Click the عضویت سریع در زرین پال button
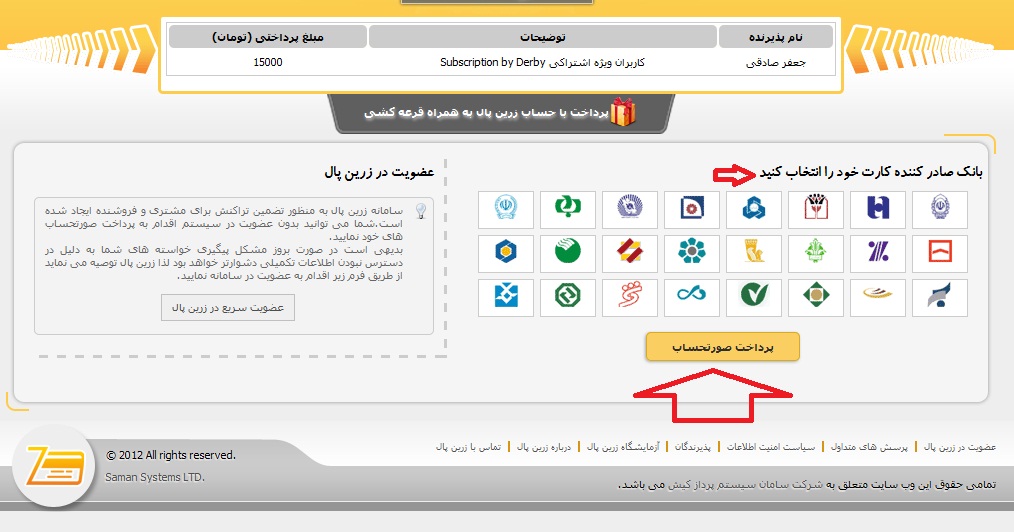The height and width of the screenshot is (532, 1014). pyautogui.click(x=228, y=308)
